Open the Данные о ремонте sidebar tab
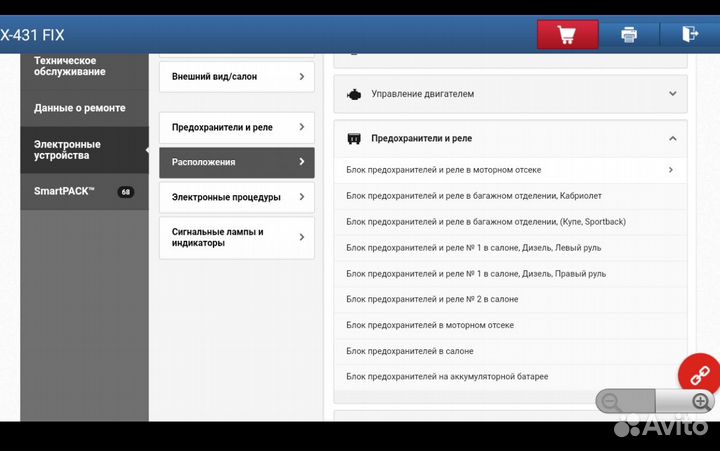 pyautogui.click(x=84, y=107)
